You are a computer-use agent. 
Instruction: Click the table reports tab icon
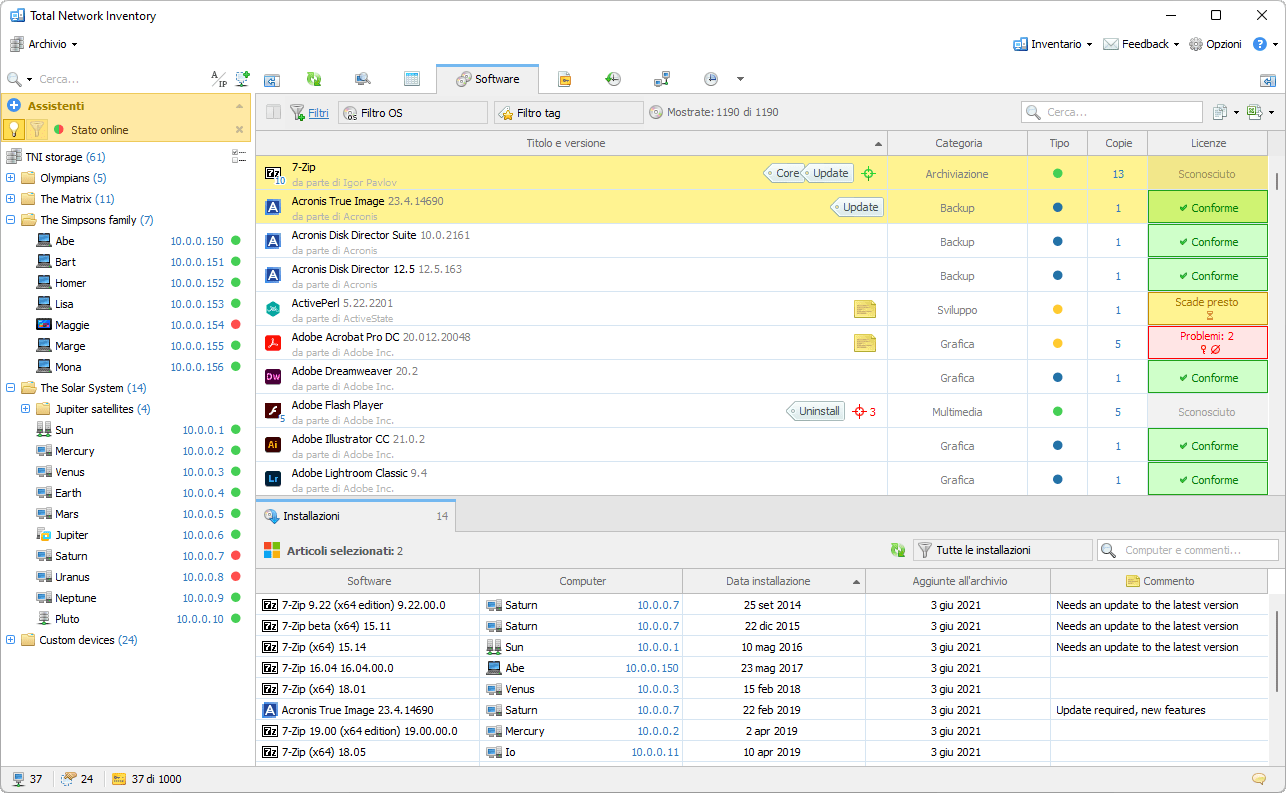[411, 79]
